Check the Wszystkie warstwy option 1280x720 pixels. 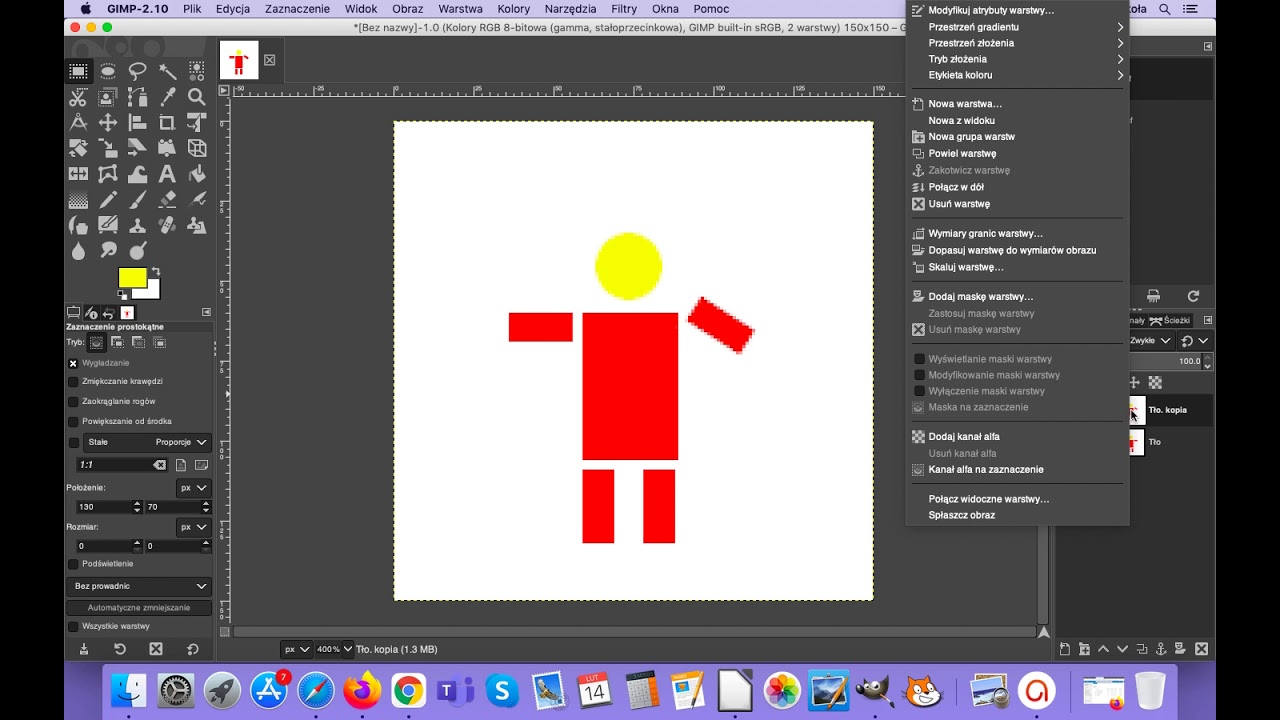73,626
